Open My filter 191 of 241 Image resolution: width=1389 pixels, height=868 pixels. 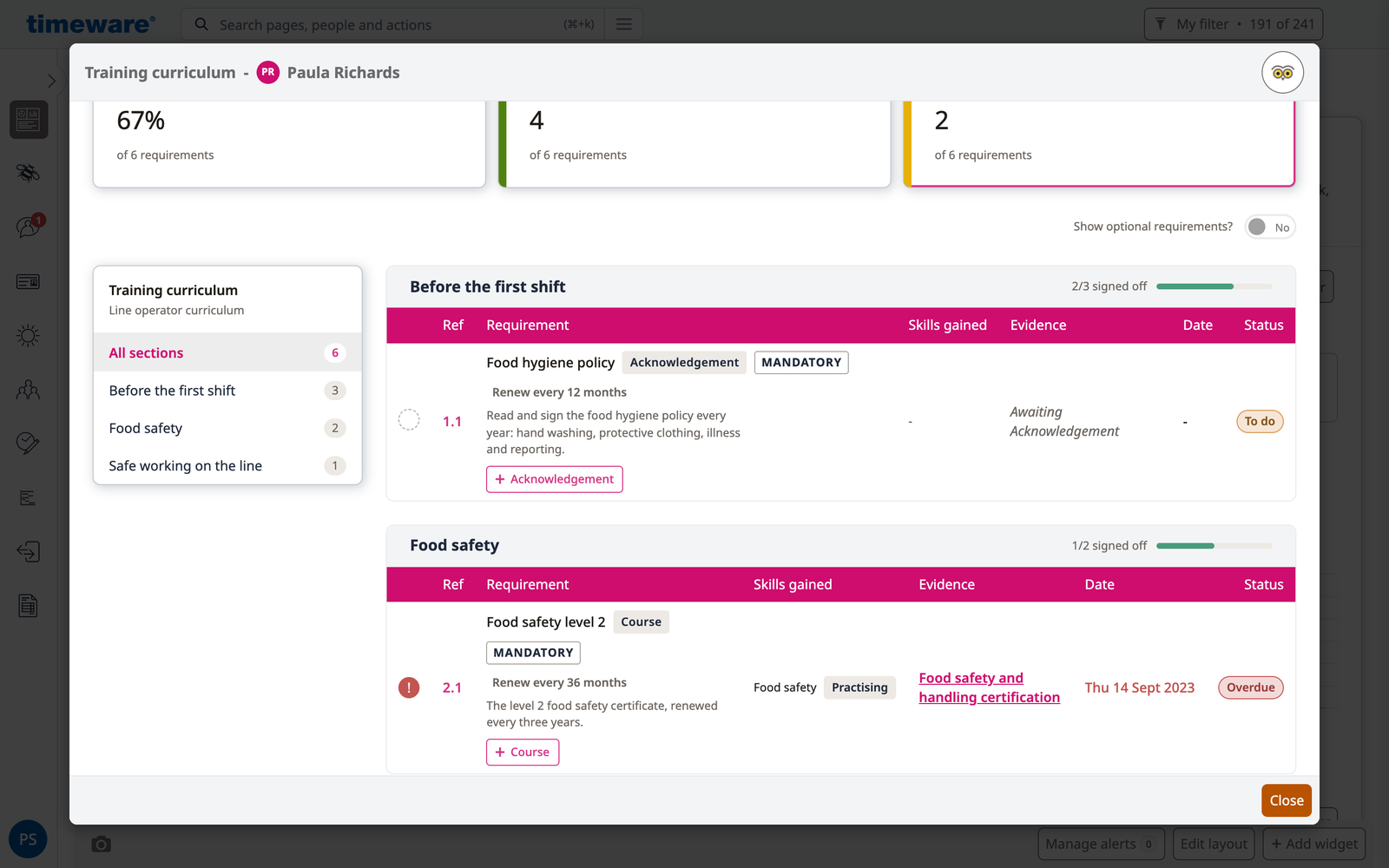(x=1234, y=24)
